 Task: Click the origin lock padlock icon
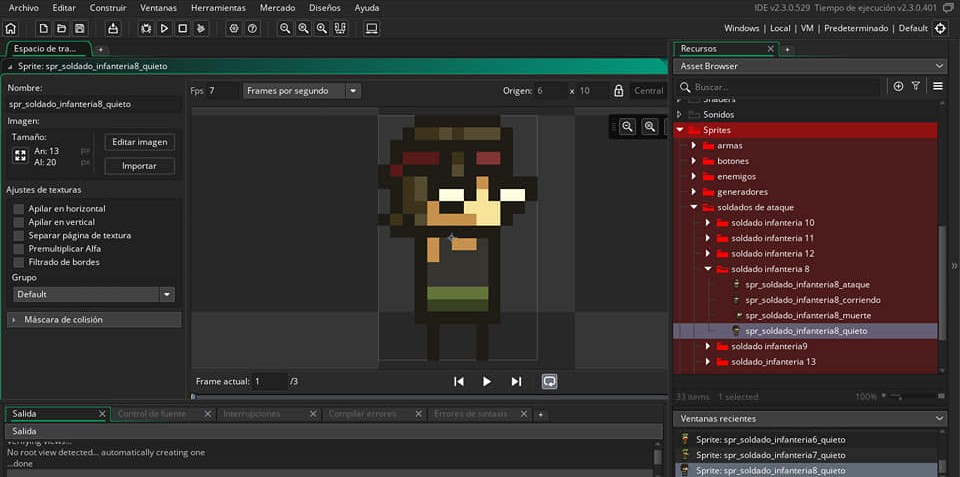click(x=619, y=91)
